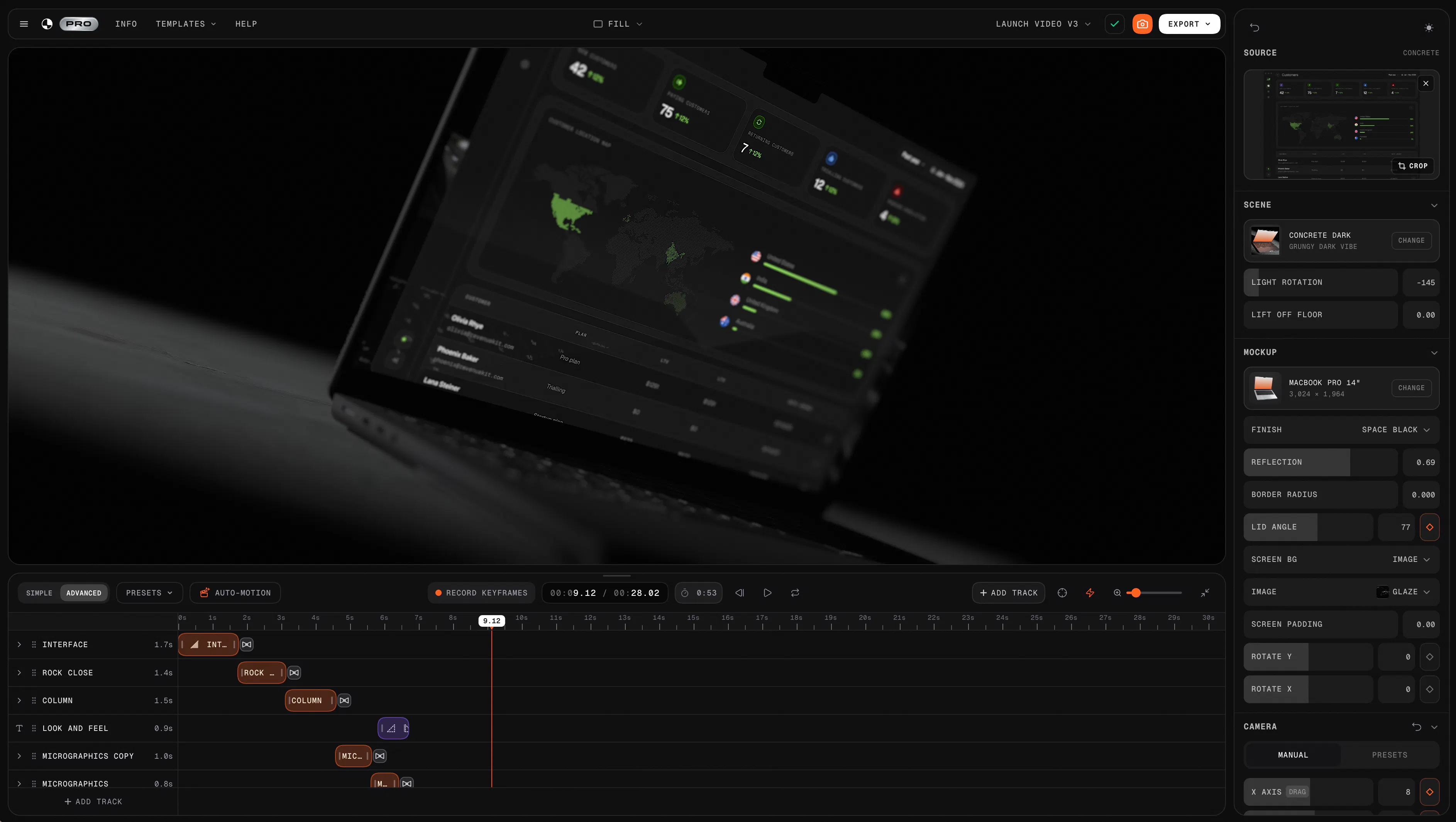
Task: Click the orange camera snapshot icon
Action: pos(1142,24)
